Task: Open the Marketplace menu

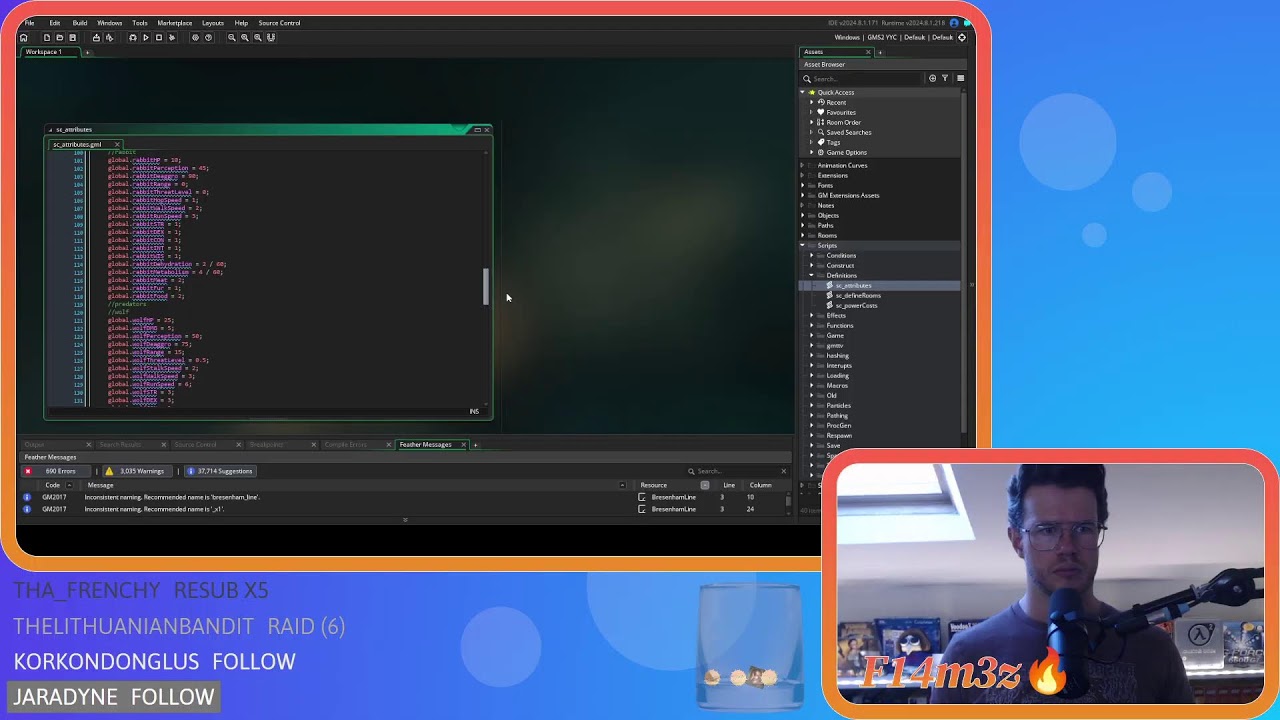Action: click(x=174, y=22)
